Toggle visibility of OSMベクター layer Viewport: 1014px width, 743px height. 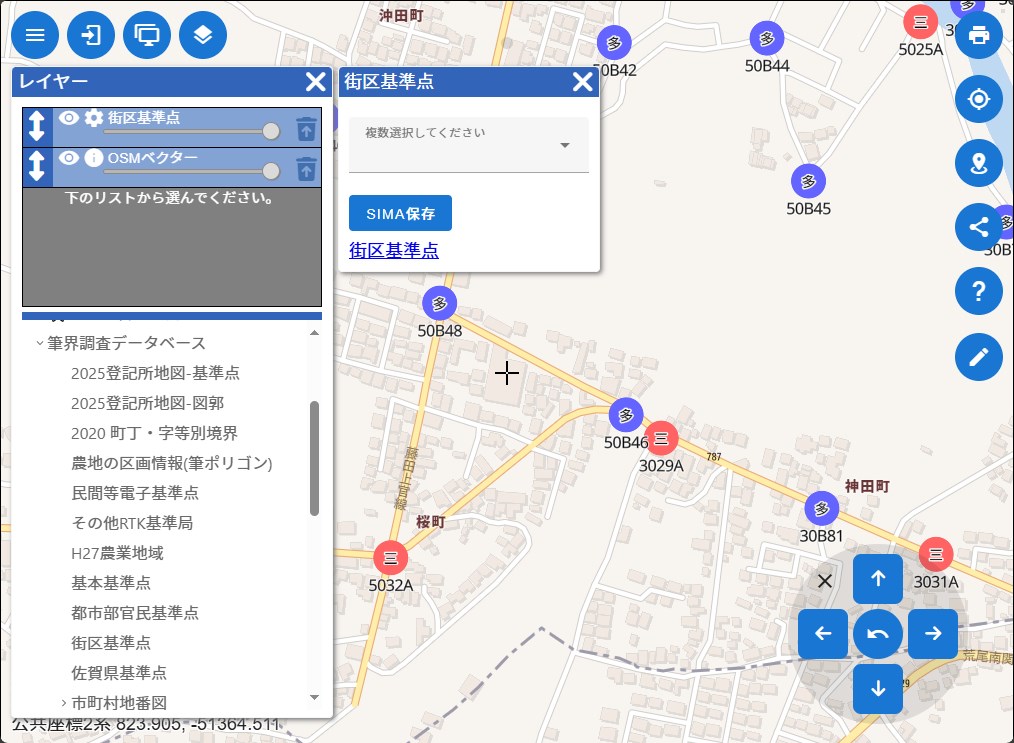click(68, 158)
